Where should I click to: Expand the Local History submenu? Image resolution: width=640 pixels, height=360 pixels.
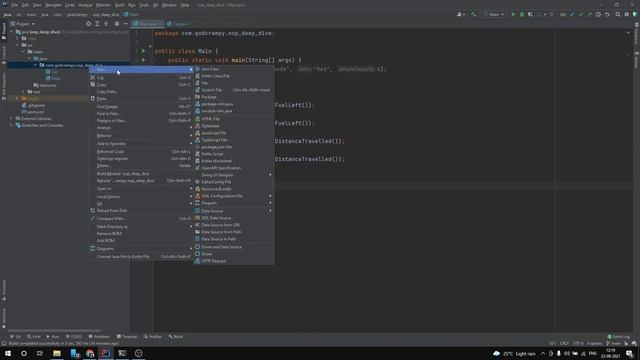tap(141, 197)
